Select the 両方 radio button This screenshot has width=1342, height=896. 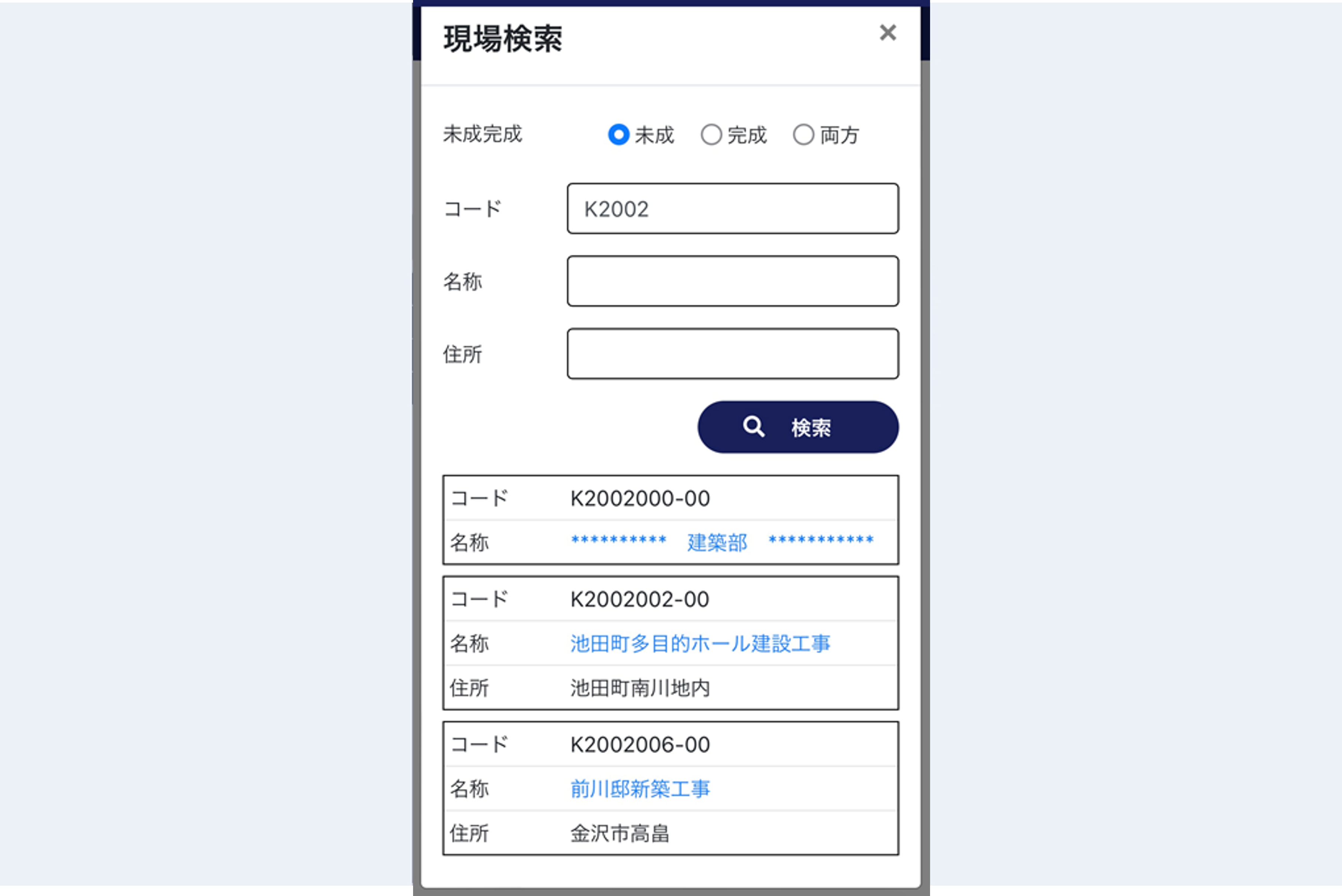803,135
